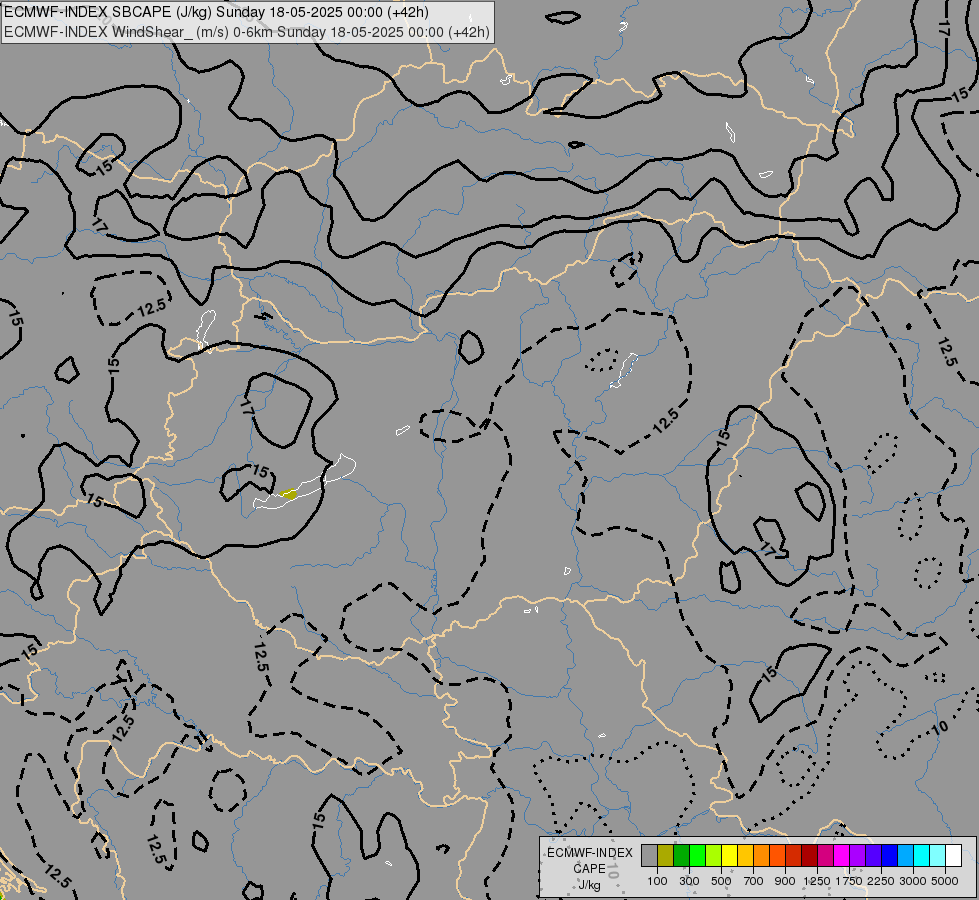Click the WindShear 0-6km title line
979x900 pixels.
247,32
